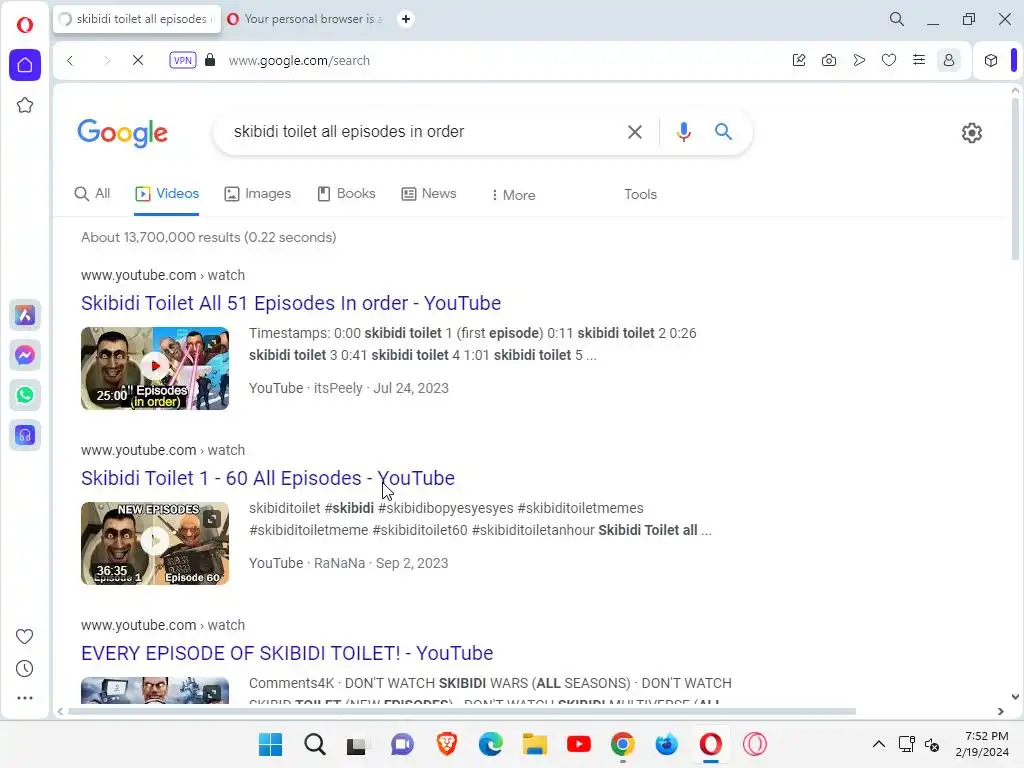This screenshot has height=768, width=1024.
Task: Play the 36:35 New Episodes thumbnail
Action: point(155,543)
